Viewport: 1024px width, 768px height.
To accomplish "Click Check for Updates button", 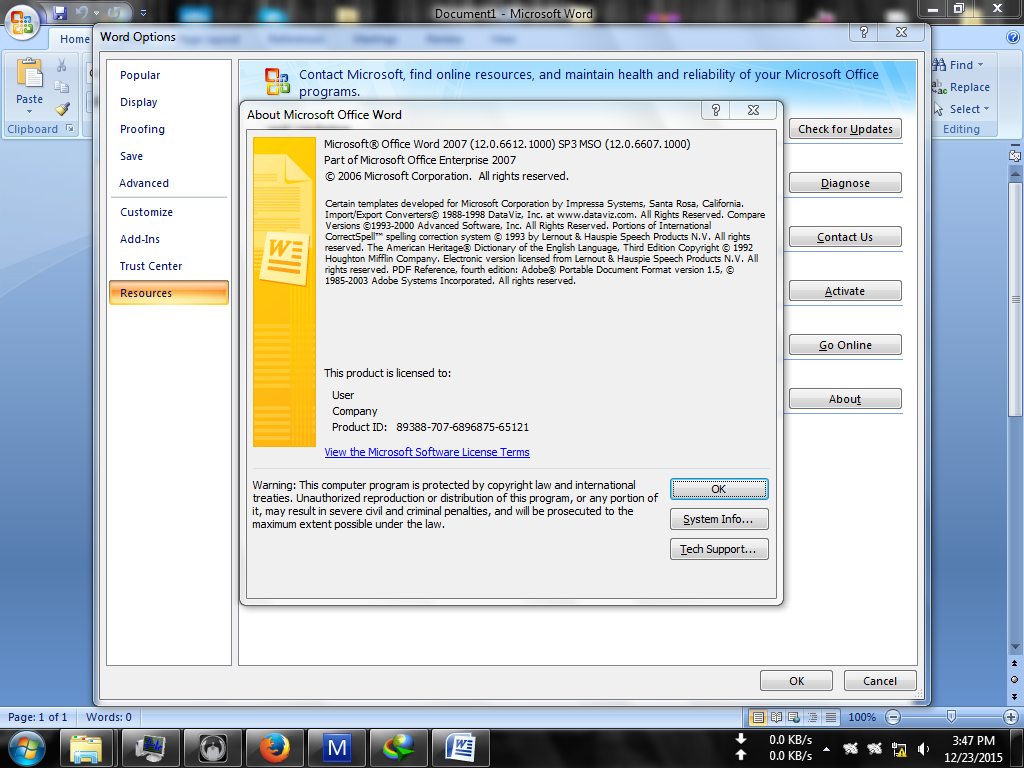I will [845, 129].
